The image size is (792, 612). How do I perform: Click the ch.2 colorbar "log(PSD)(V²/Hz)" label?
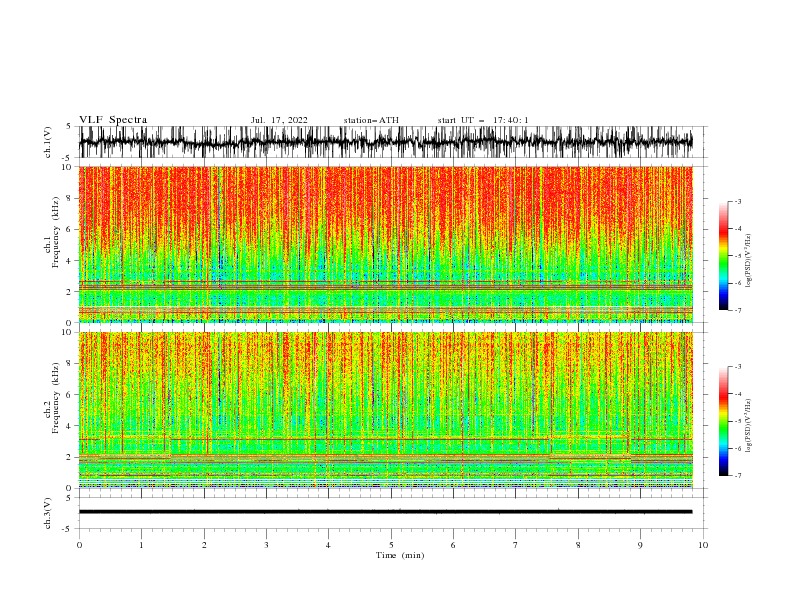(x=749, y=426)
